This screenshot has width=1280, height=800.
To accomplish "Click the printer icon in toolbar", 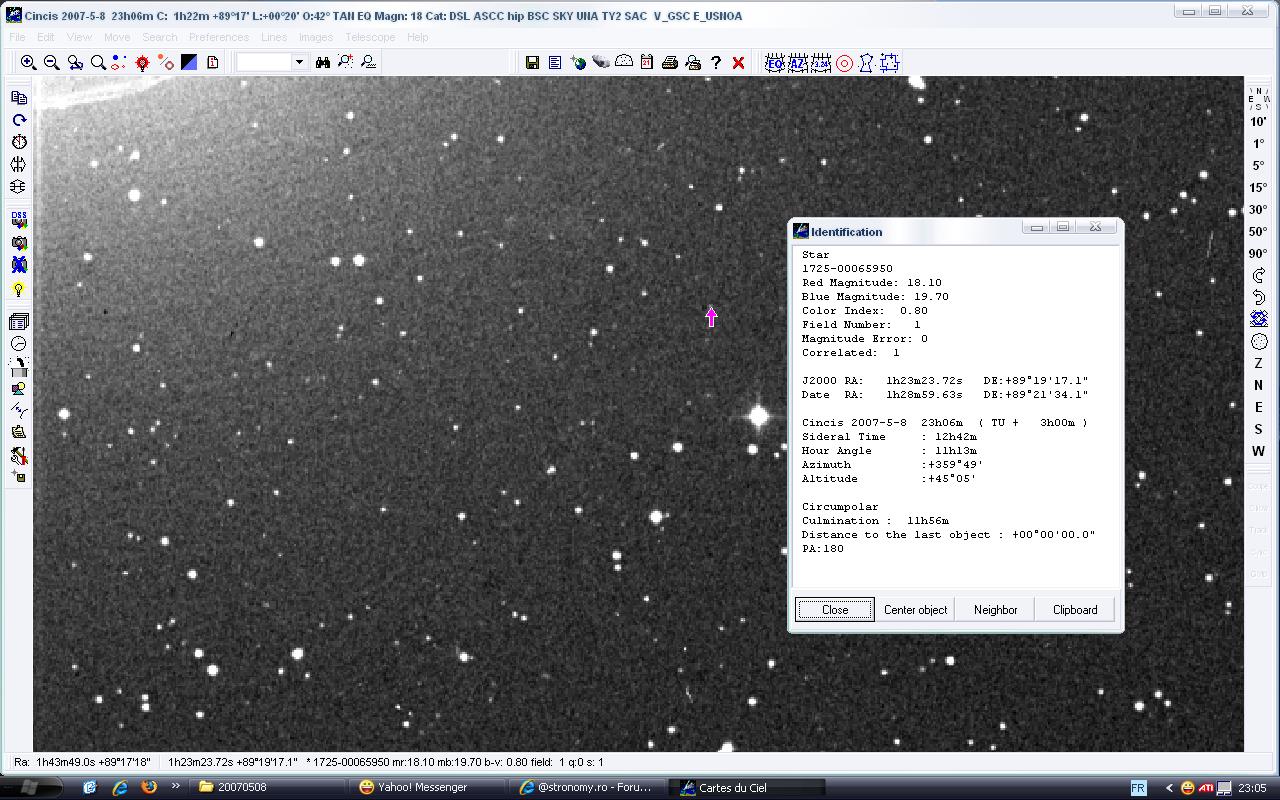I will tap(670, 62).
